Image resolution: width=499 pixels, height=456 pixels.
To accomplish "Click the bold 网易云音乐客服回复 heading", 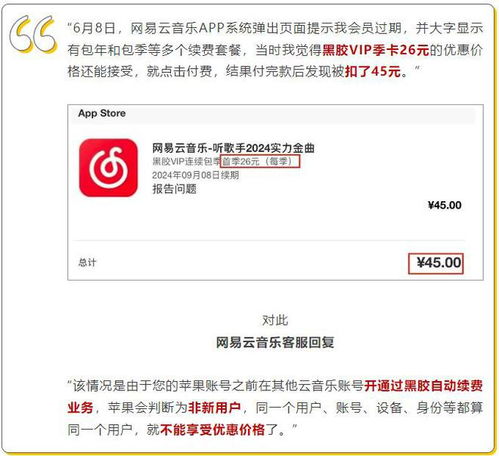I will pos(275,343).
